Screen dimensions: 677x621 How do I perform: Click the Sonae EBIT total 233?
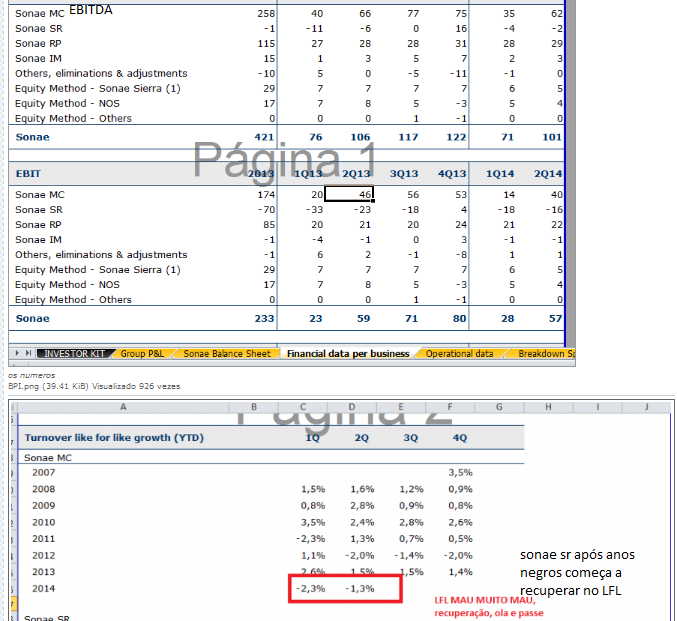pyautogui.click(x=264, y=319)
